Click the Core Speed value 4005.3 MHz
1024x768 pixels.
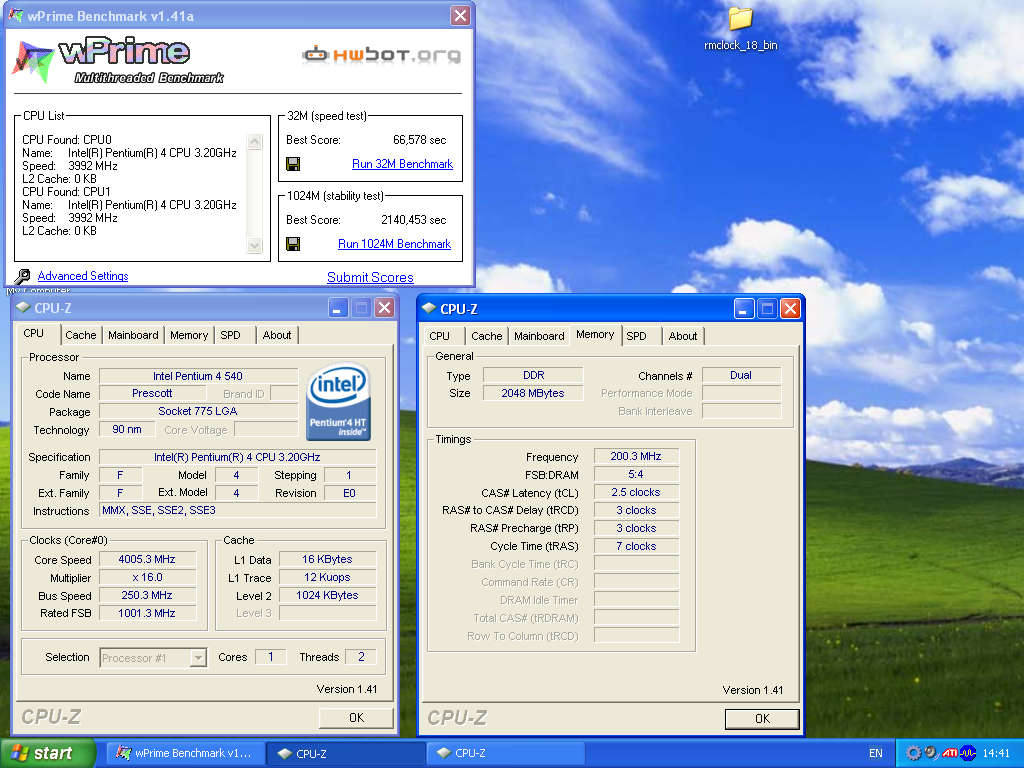[147, 559]
